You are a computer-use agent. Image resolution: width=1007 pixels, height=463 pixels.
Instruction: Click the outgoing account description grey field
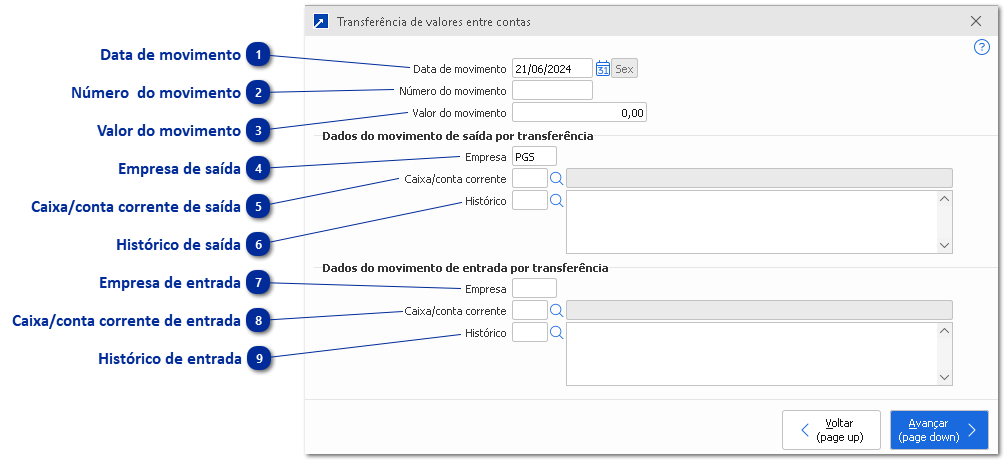[759, 179]
